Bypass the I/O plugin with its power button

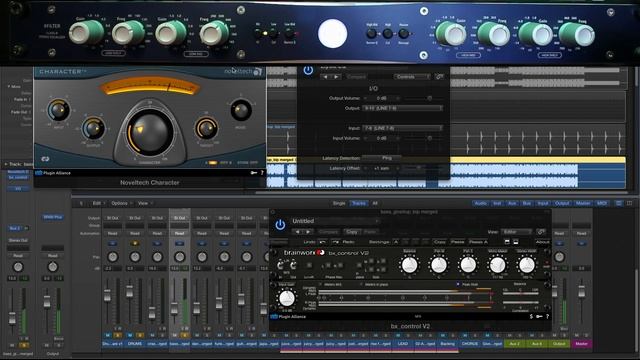coord(308,71)
